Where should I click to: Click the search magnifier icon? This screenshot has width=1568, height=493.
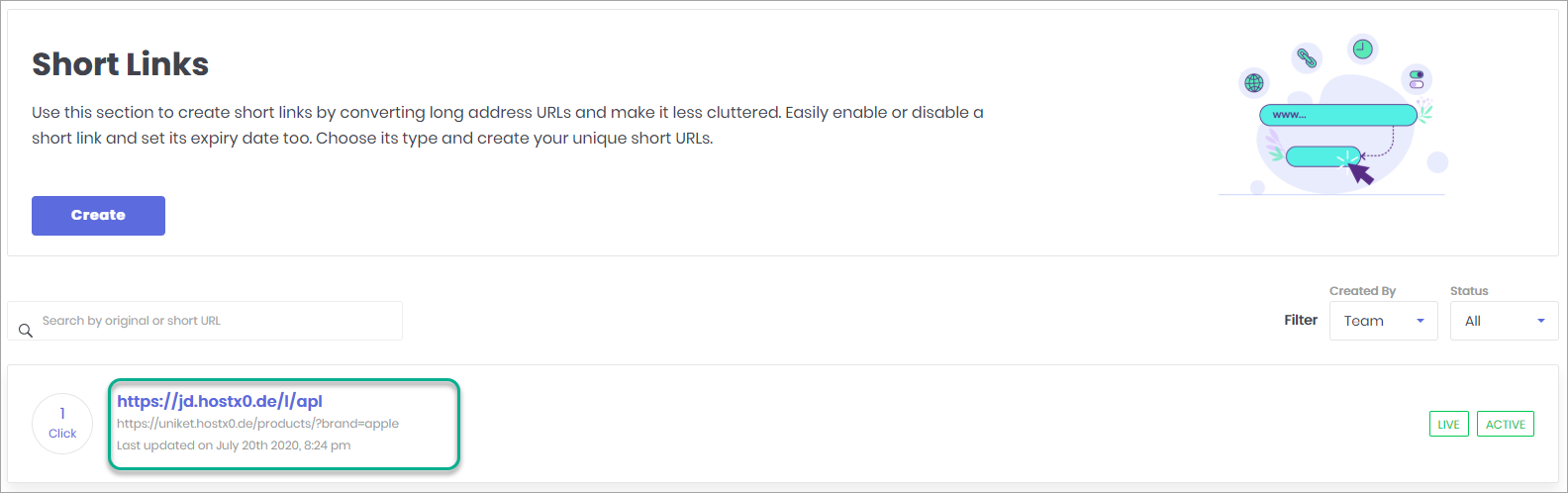(x=26, y=331)
